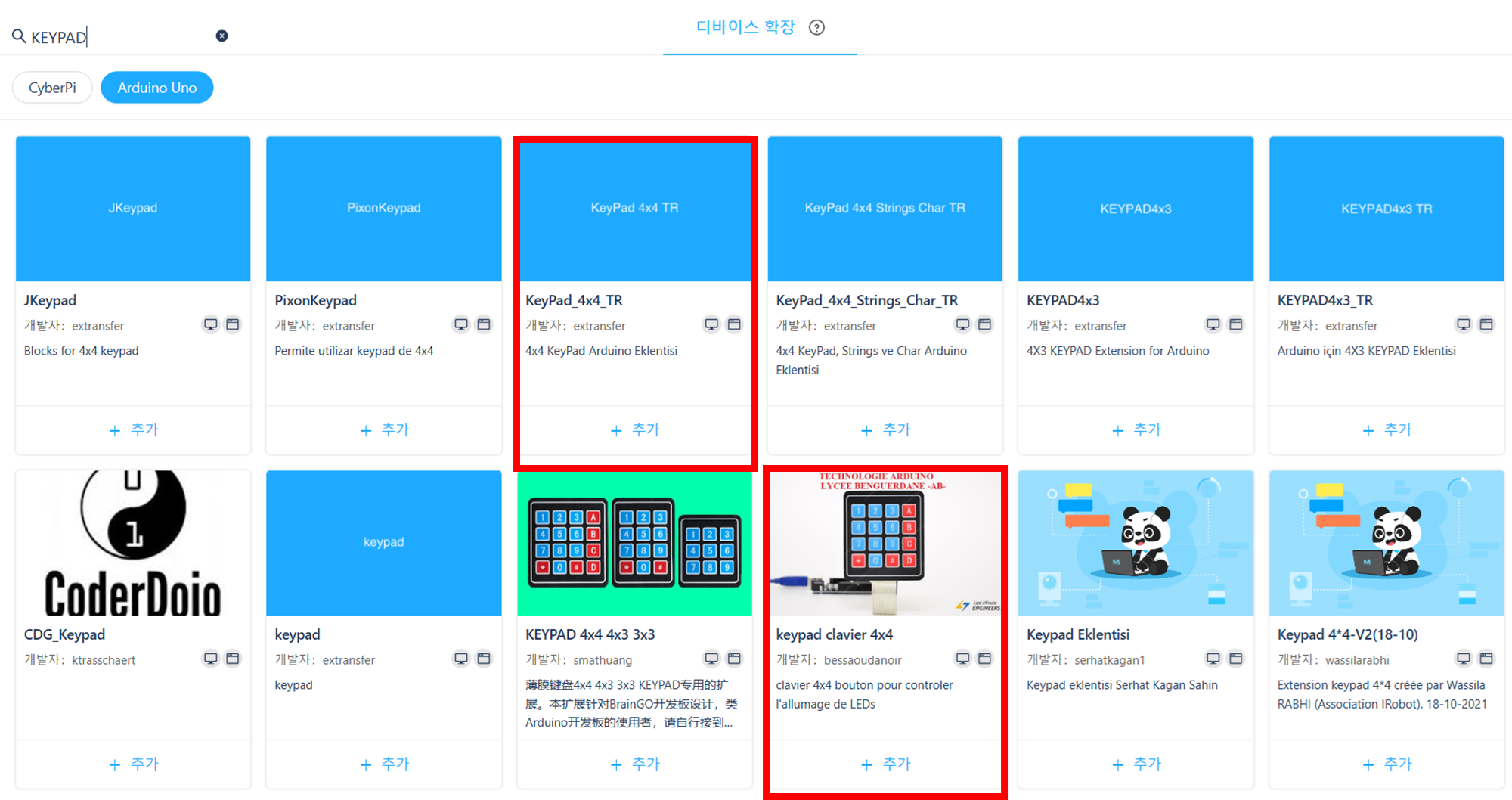Add the JKeypad extension
The image size is (1512, 800).
pos(133,430)
